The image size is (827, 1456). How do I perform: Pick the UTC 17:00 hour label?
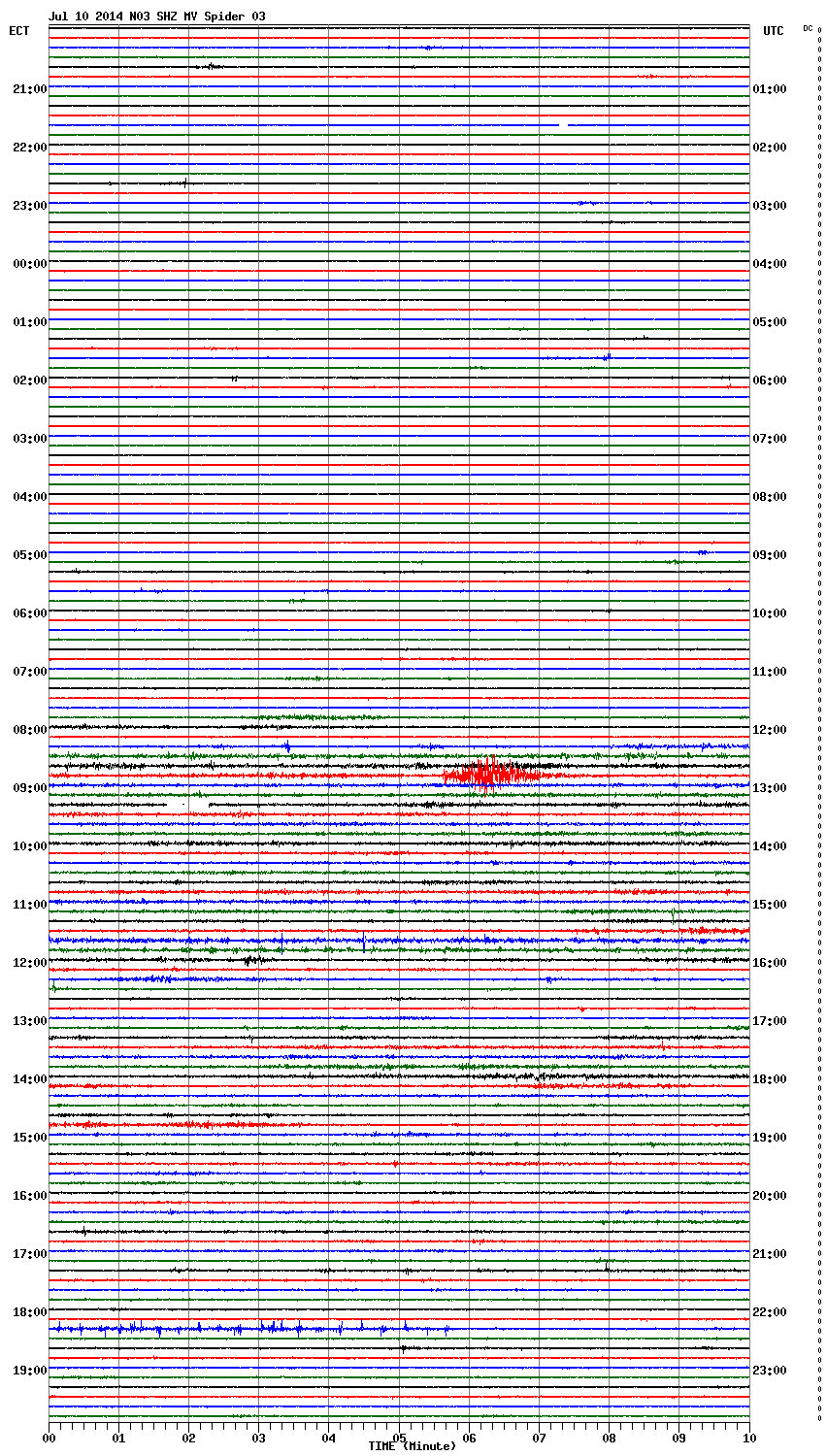click(x=770, y=1021)
